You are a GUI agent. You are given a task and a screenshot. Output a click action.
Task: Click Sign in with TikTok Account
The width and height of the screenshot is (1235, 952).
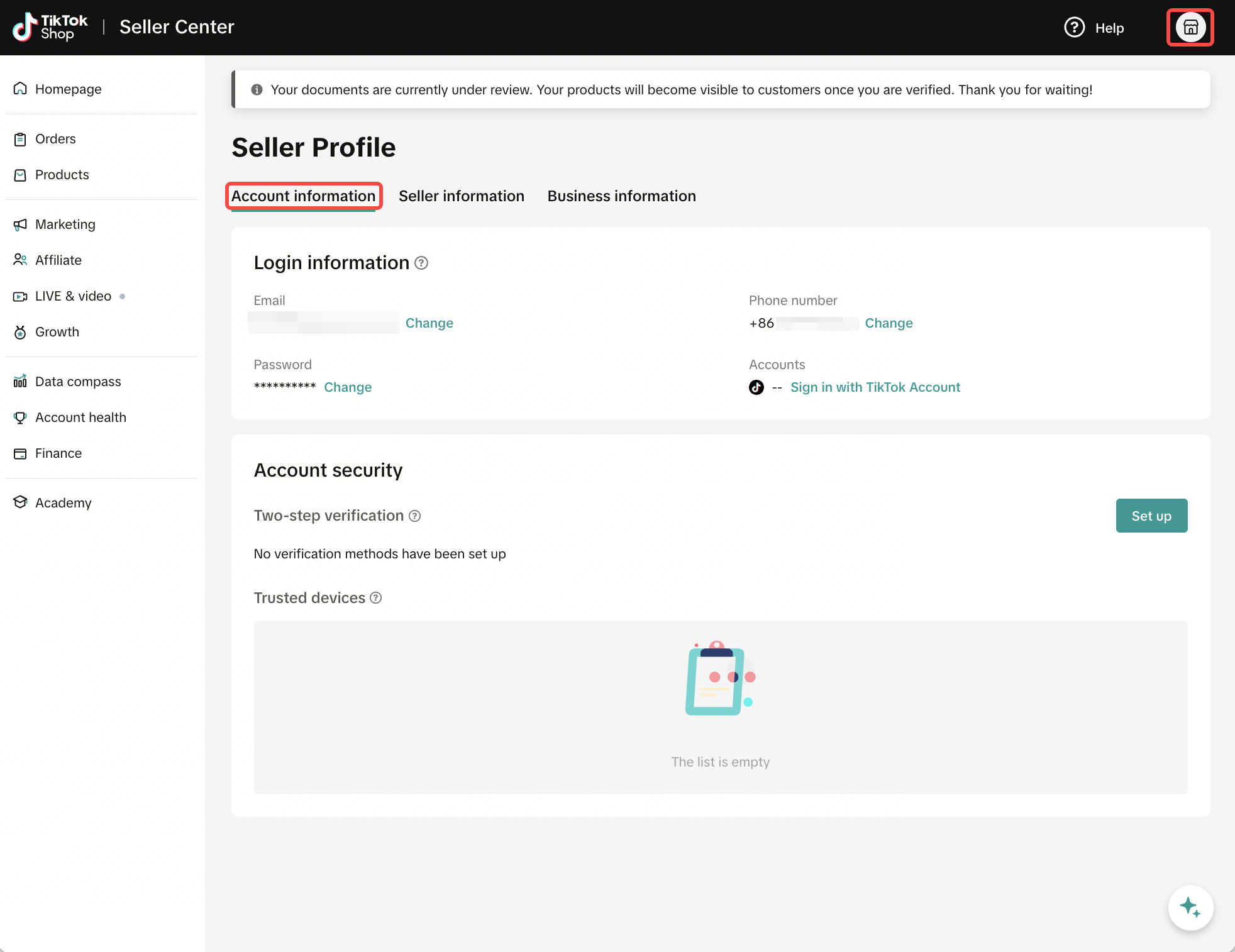pos(875,387)
